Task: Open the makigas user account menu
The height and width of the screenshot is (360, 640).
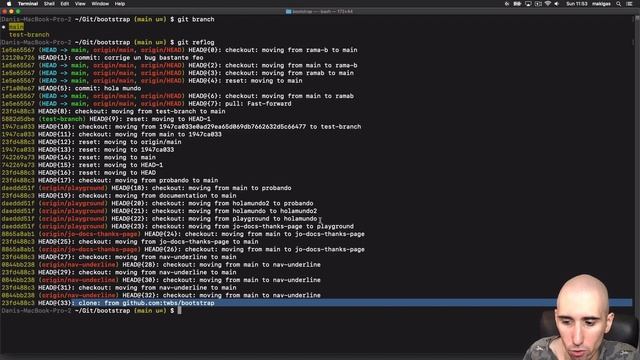Action: 601,4
